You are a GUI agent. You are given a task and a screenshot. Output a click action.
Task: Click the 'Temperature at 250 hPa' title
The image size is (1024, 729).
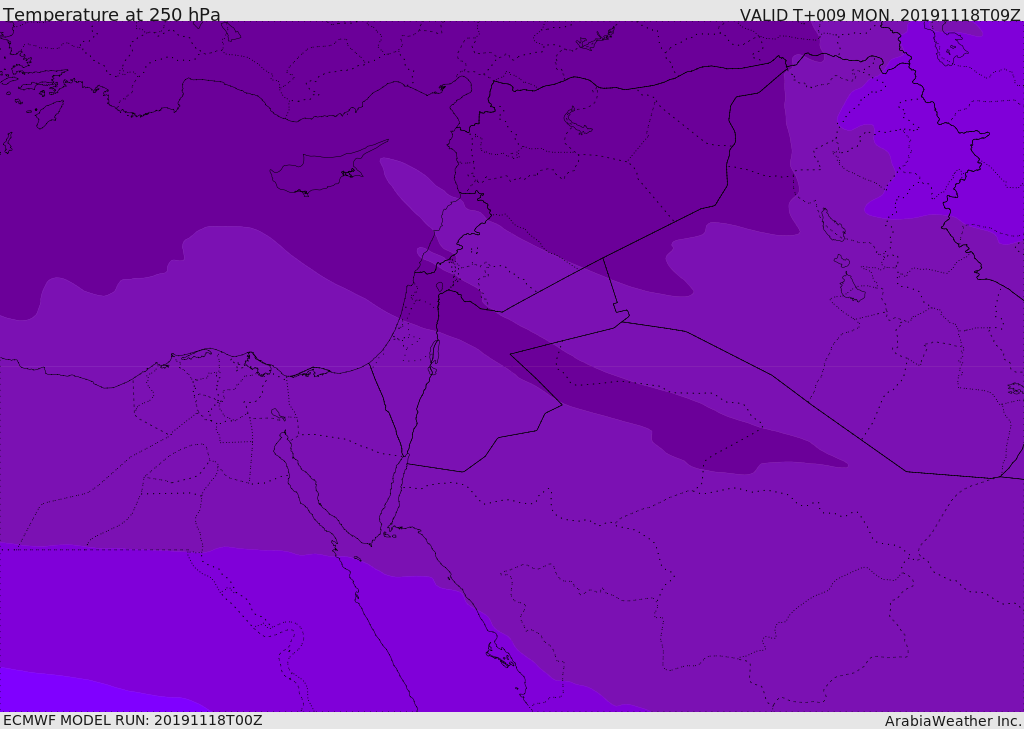pyautogui.click(x=112, y=14)
